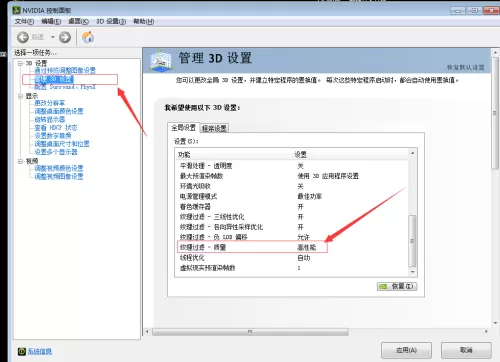Open 调整视频图像设置 in the tree

59,177
